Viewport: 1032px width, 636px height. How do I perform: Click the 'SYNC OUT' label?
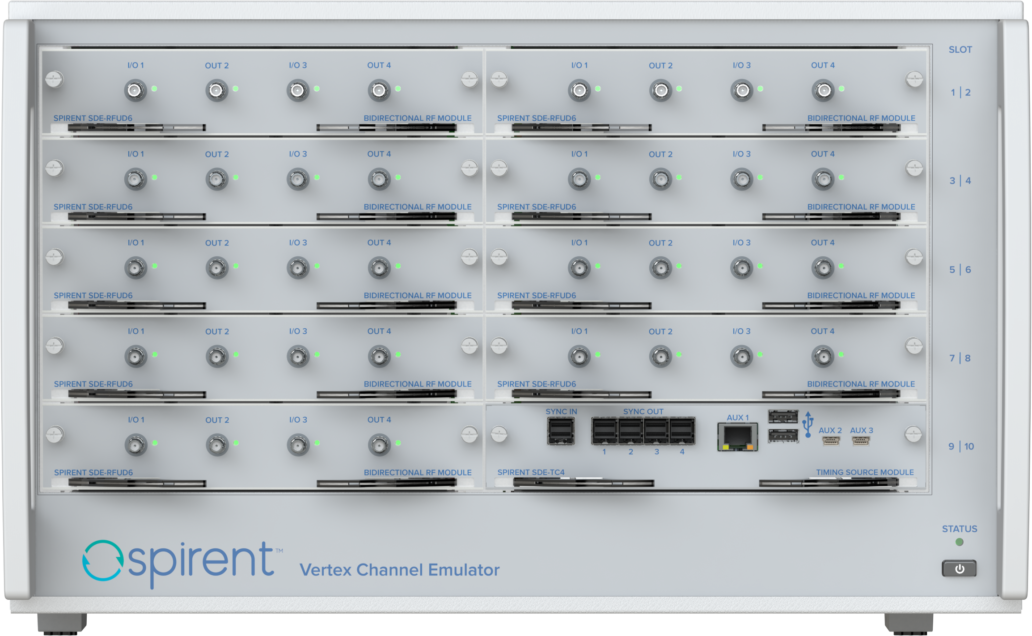643,411
